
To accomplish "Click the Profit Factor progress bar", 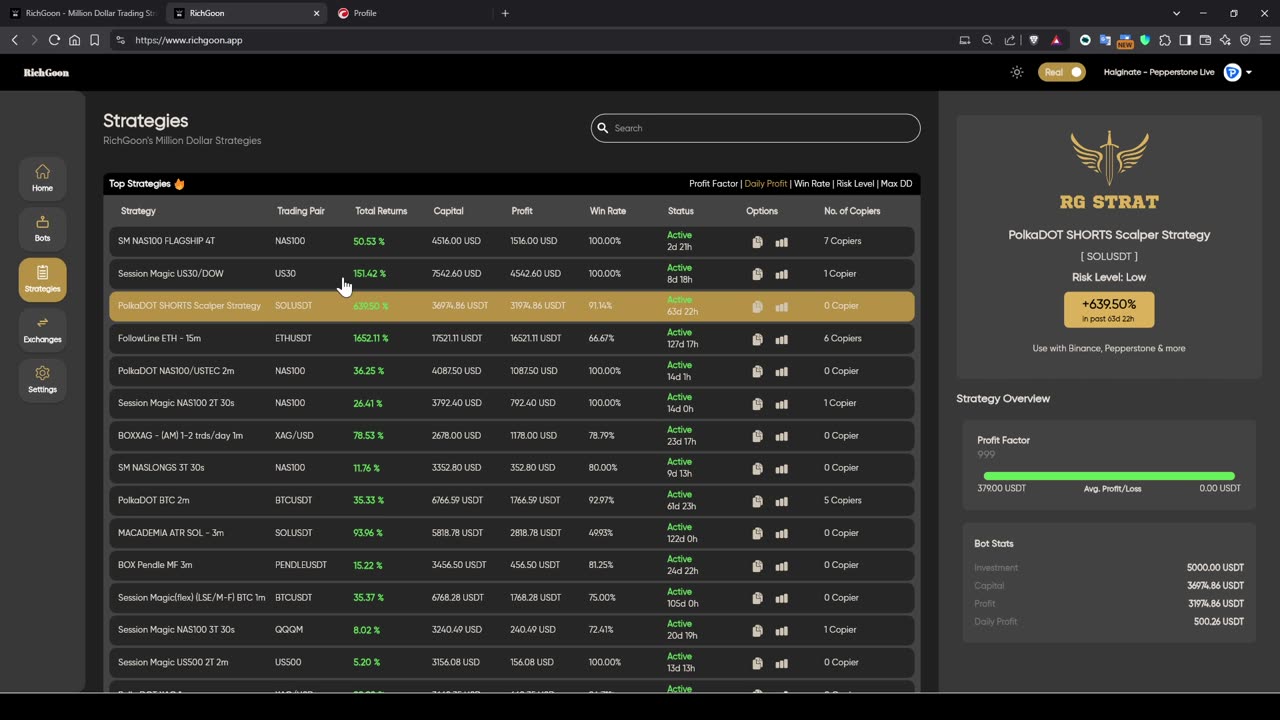I will (1109, 476).
